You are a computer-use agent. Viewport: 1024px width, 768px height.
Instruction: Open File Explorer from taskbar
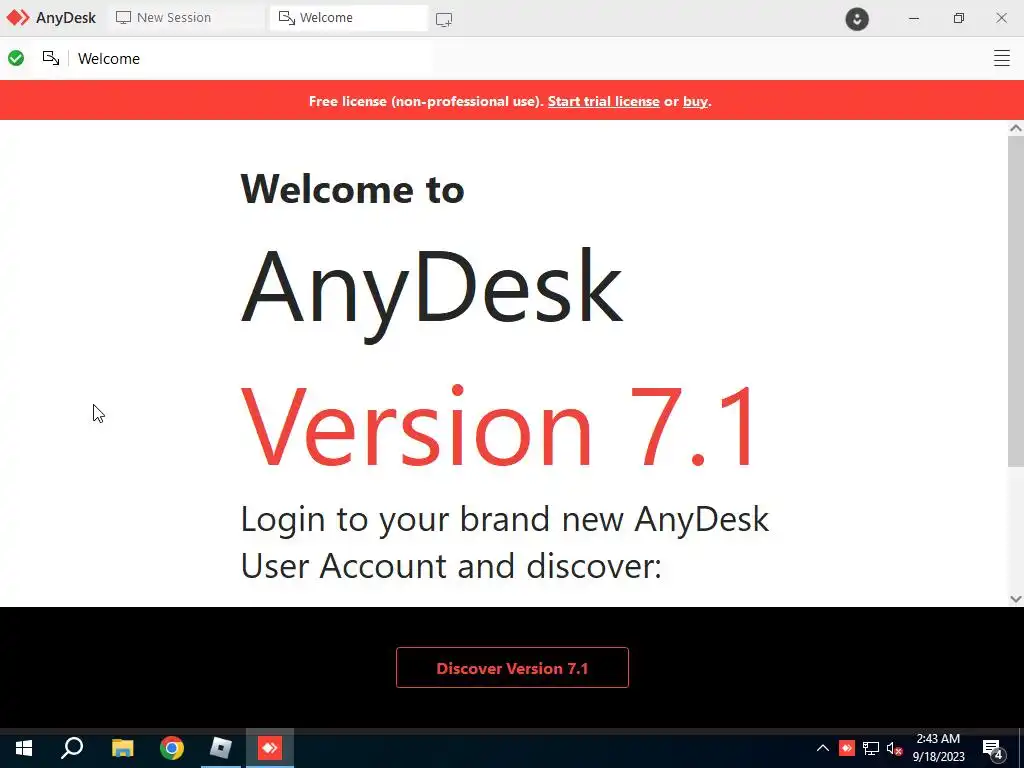click(123, 748)
